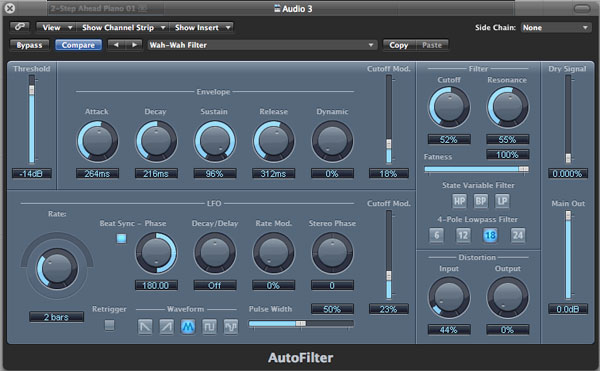Go to previous preset arrow
This screenshot has width=600, height=371.
(116, 45)
